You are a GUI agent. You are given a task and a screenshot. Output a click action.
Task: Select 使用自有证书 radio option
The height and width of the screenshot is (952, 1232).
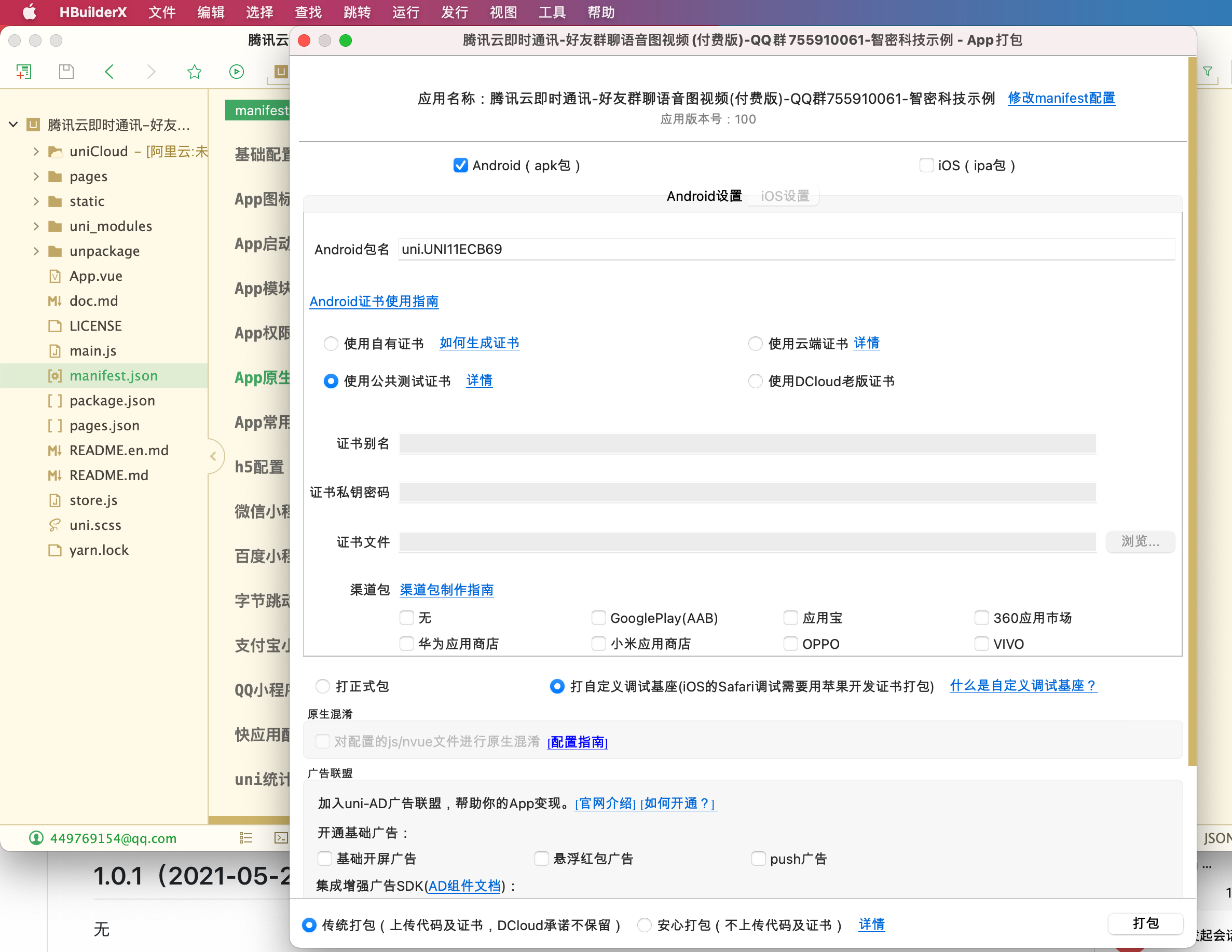331,344
